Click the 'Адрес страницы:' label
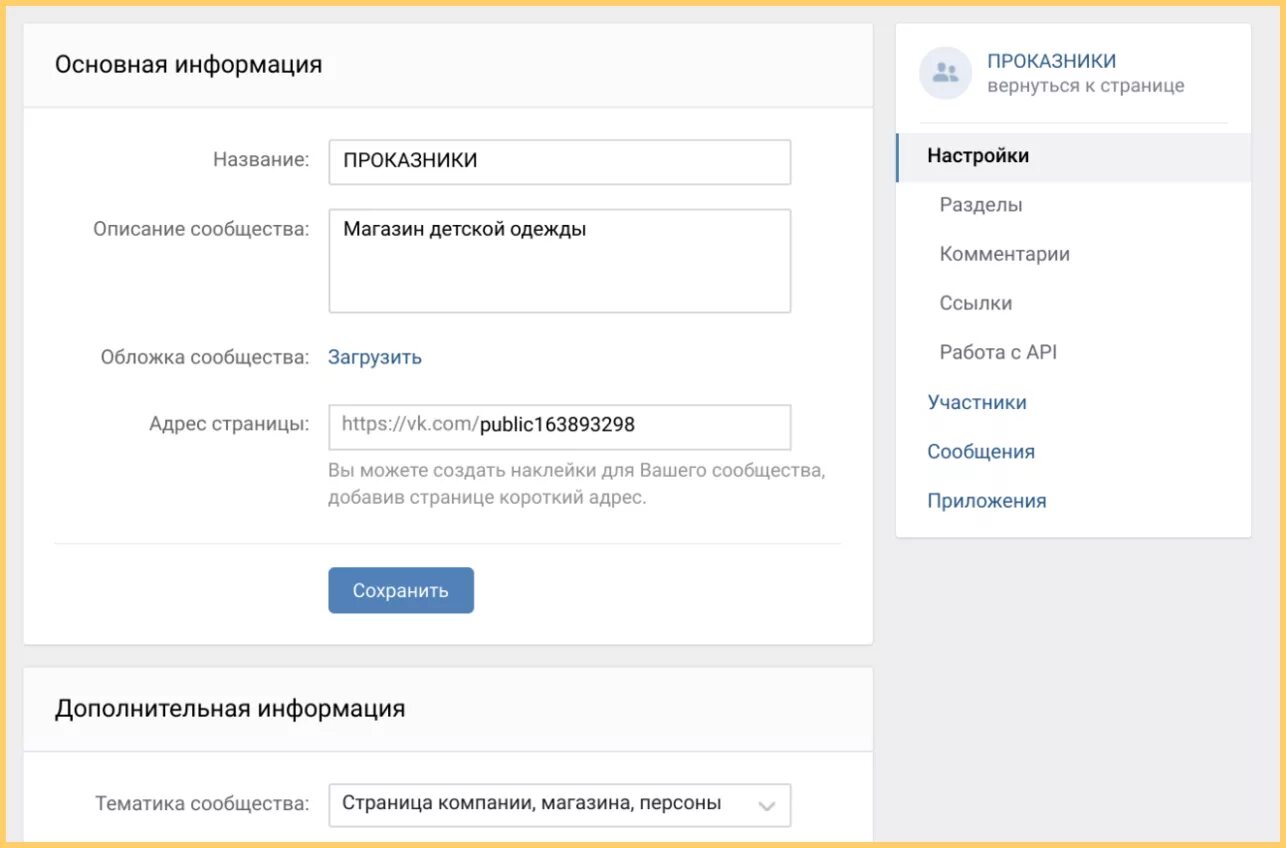Screen dimensions: 1286x848 (229, 424)
